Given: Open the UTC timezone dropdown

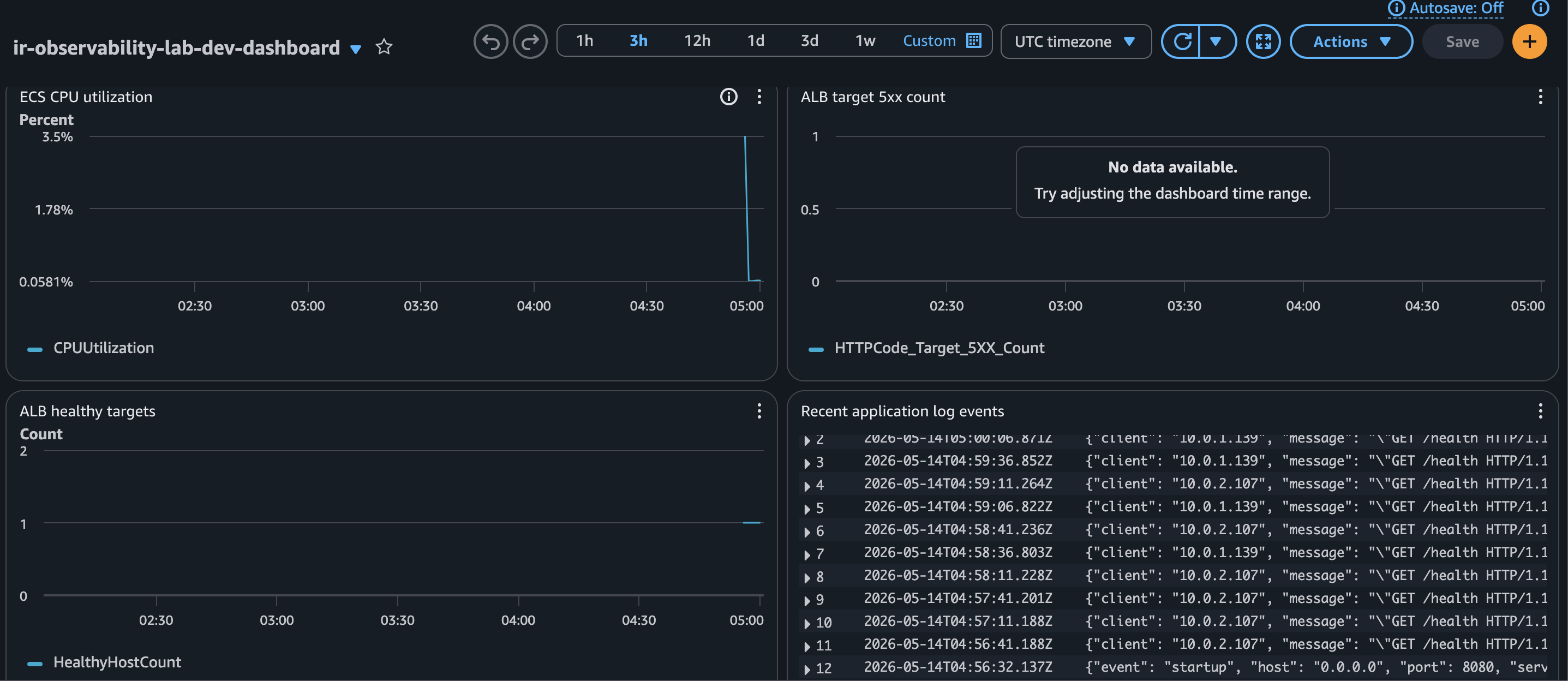Looking at the screenshot, I should pos(1075,41).
